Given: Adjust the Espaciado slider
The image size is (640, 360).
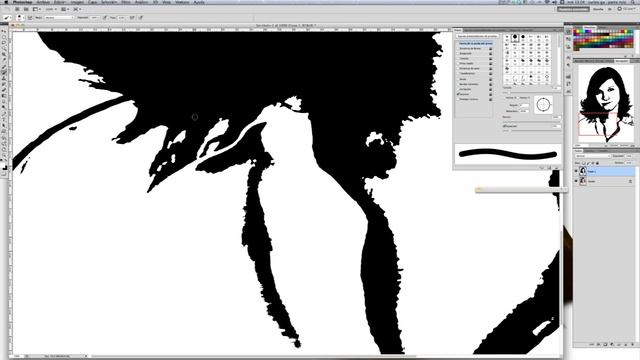Looking at the screenshot, I should tap(531, 130).
